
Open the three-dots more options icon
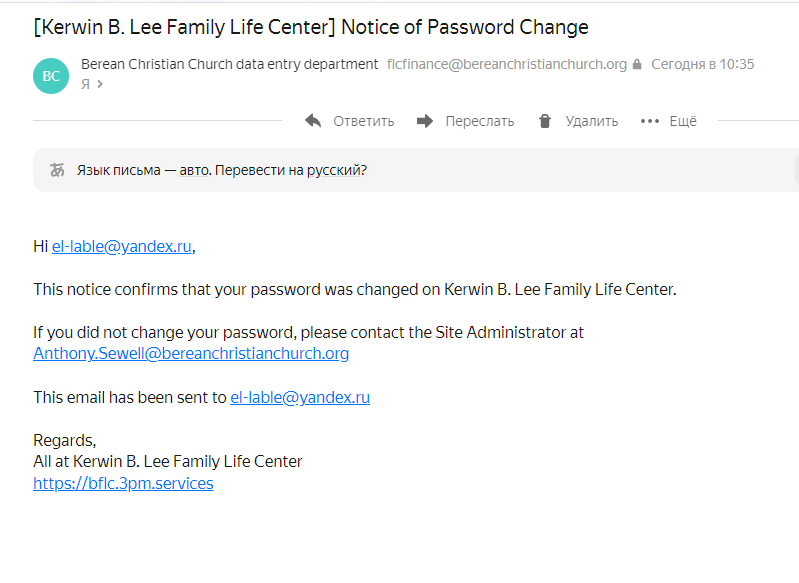[x=650, y=121]
